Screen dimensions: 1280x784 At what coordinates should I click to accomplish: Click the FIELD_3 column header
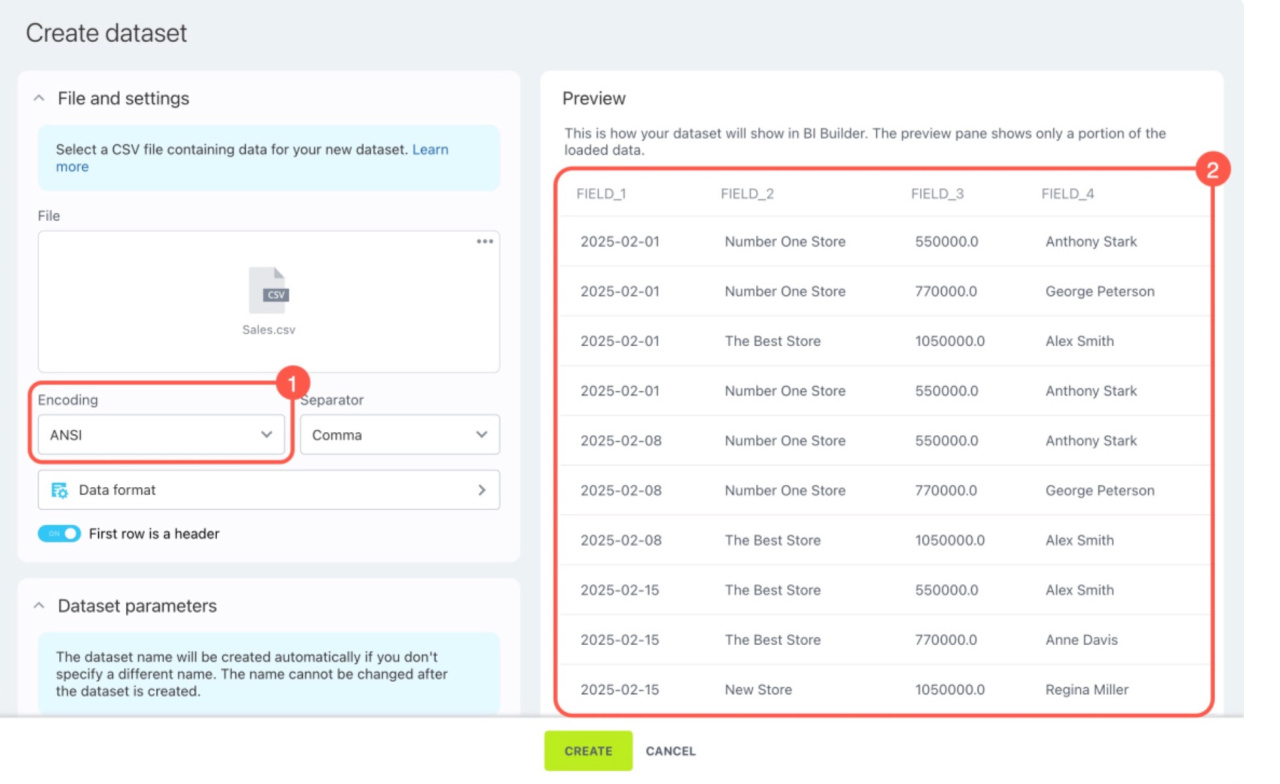[x=937, y=194]
